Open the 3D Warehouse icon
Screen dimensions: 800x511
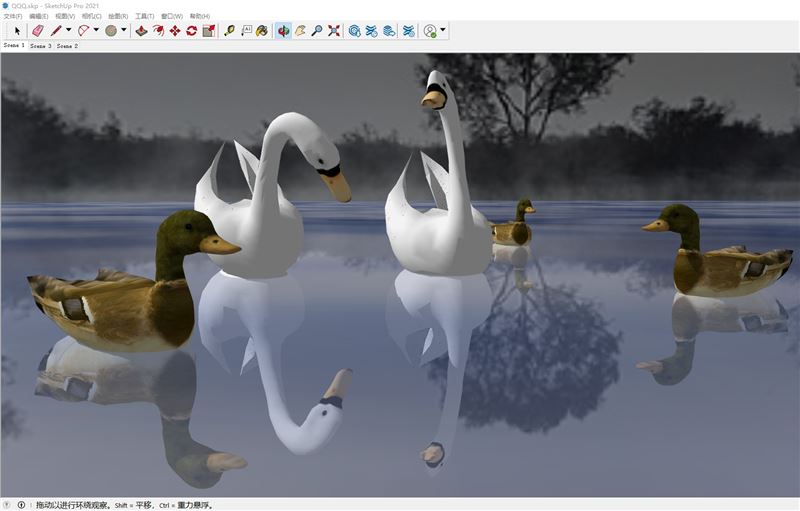coord(354,31)
